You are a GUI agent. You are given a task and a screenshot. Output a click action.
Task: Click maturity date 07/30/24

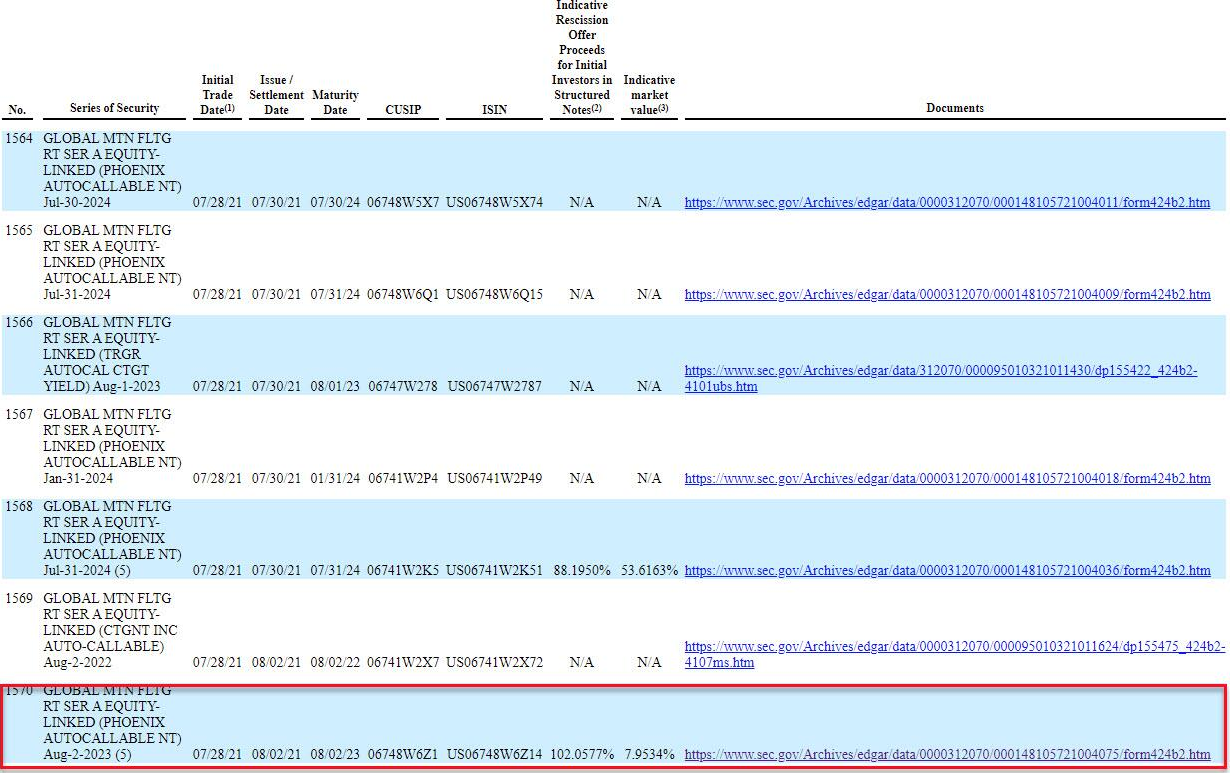[x=335, y=202]
